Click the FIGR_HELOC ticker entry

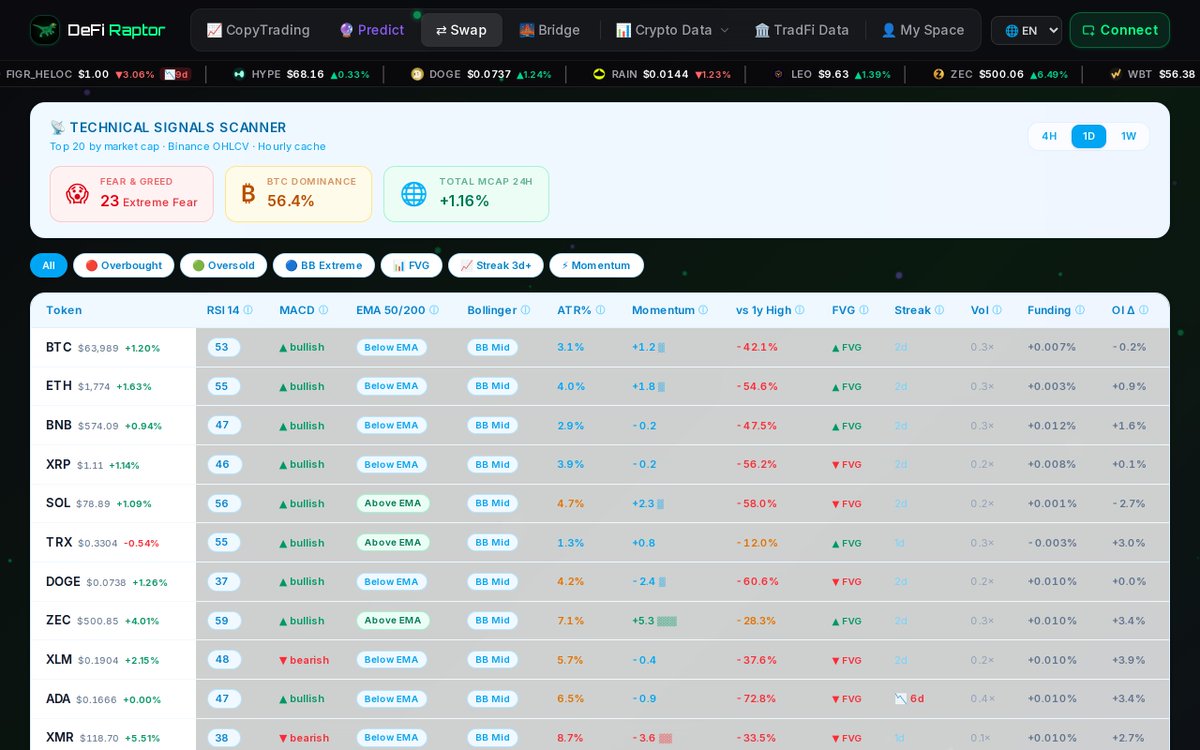coord(99,74)
